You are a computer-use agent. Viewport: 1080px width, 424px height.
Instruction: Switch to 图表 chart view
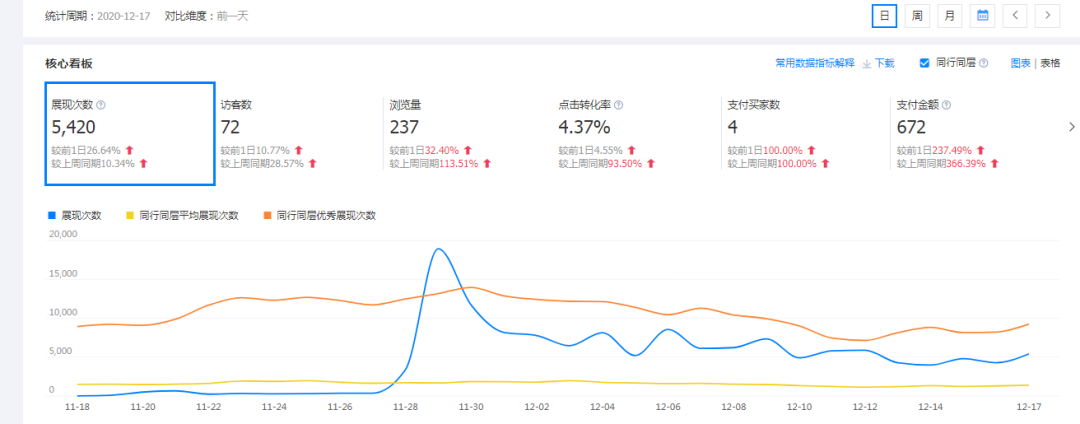1020,63
